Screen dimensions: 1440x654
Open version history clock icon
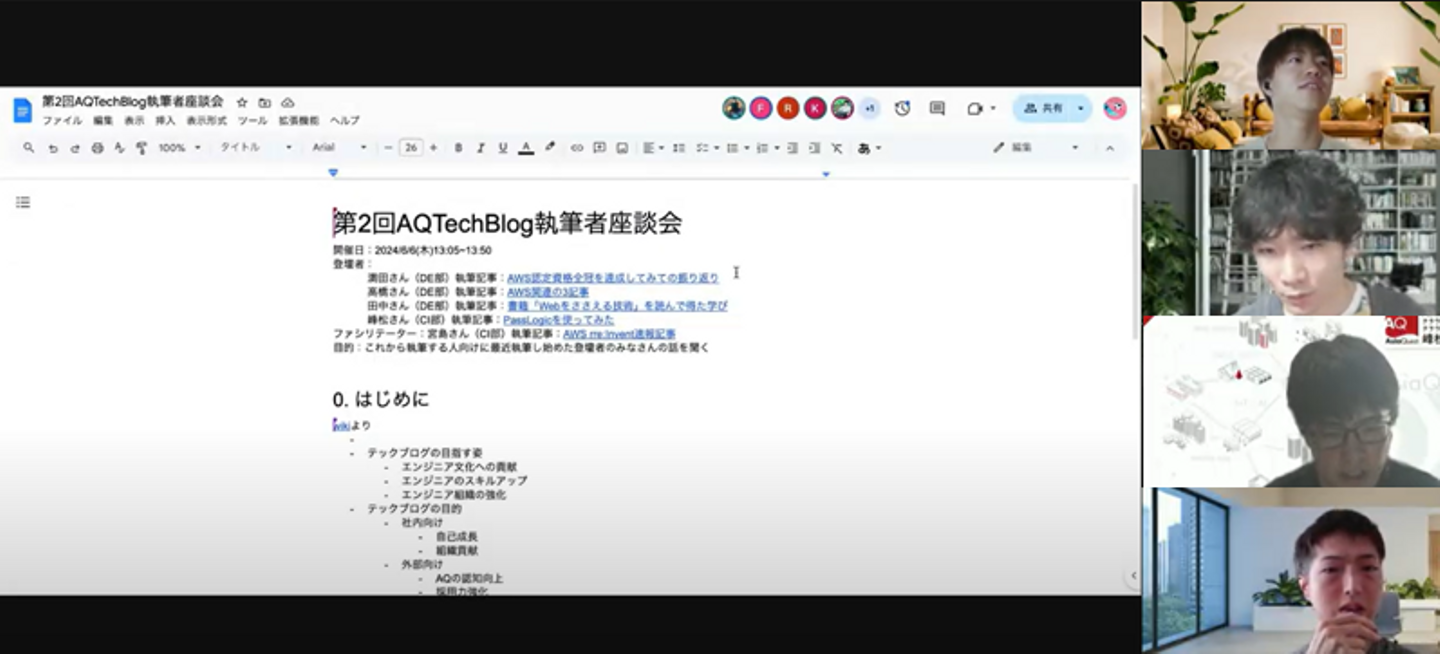(x=902, y=108)
